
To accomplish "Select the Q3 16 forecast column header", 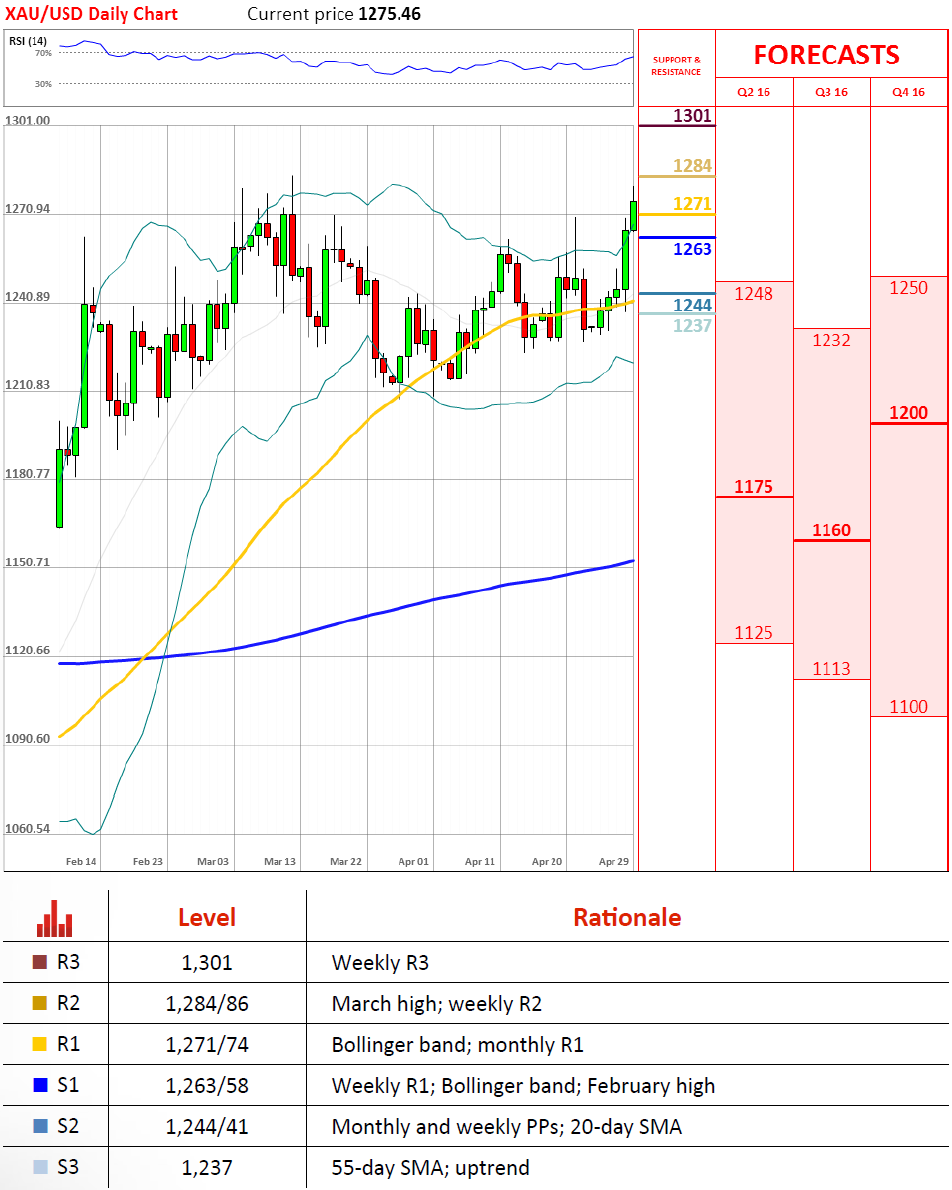I will coord(831,92).
